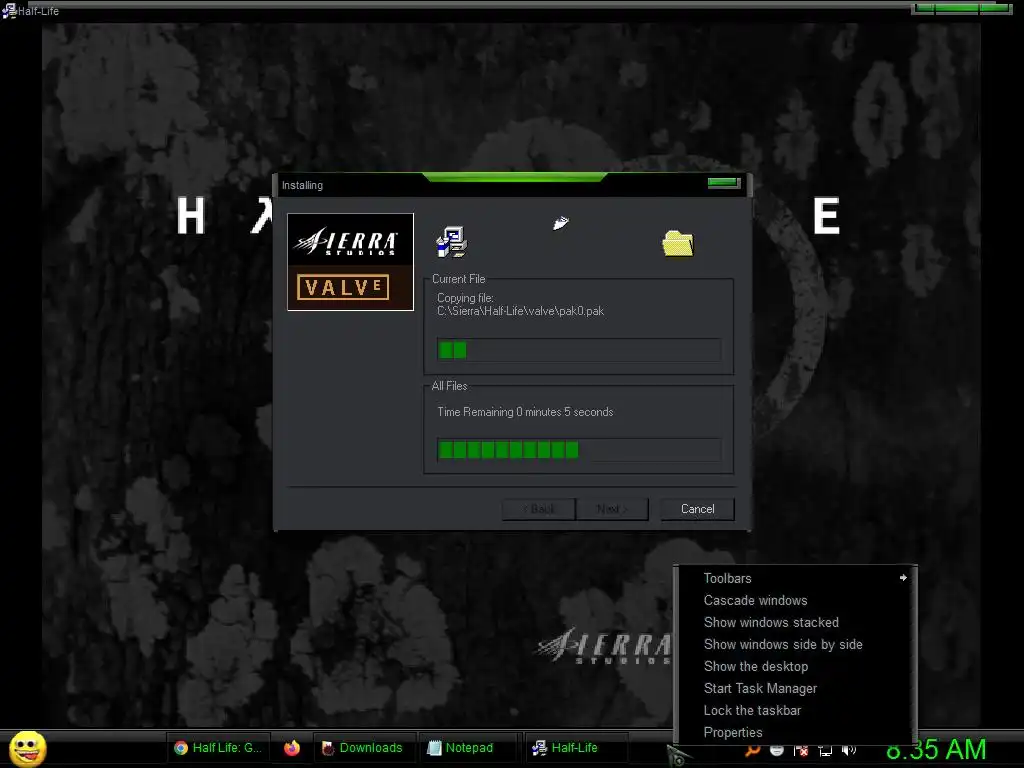Click 'Time Remaining 0 minutes 5 seconds' text

tap(525, 412)
